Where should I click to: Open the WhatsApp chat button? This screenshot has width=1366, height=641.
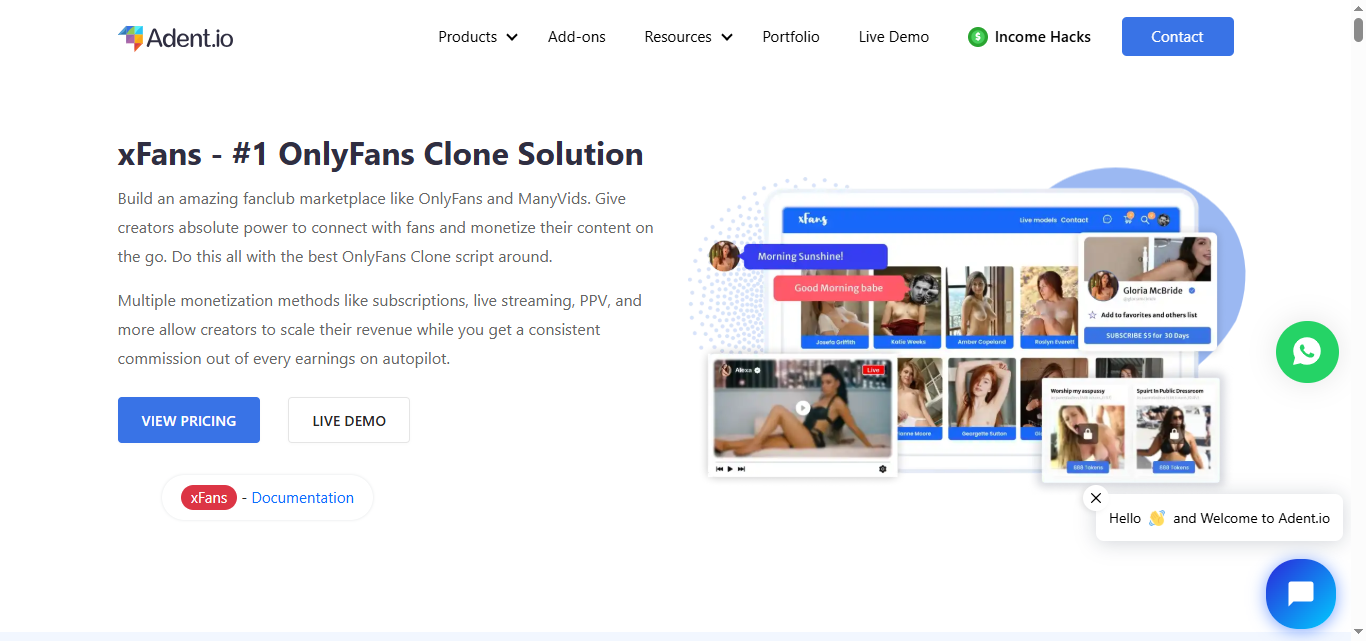(1307, 351)
